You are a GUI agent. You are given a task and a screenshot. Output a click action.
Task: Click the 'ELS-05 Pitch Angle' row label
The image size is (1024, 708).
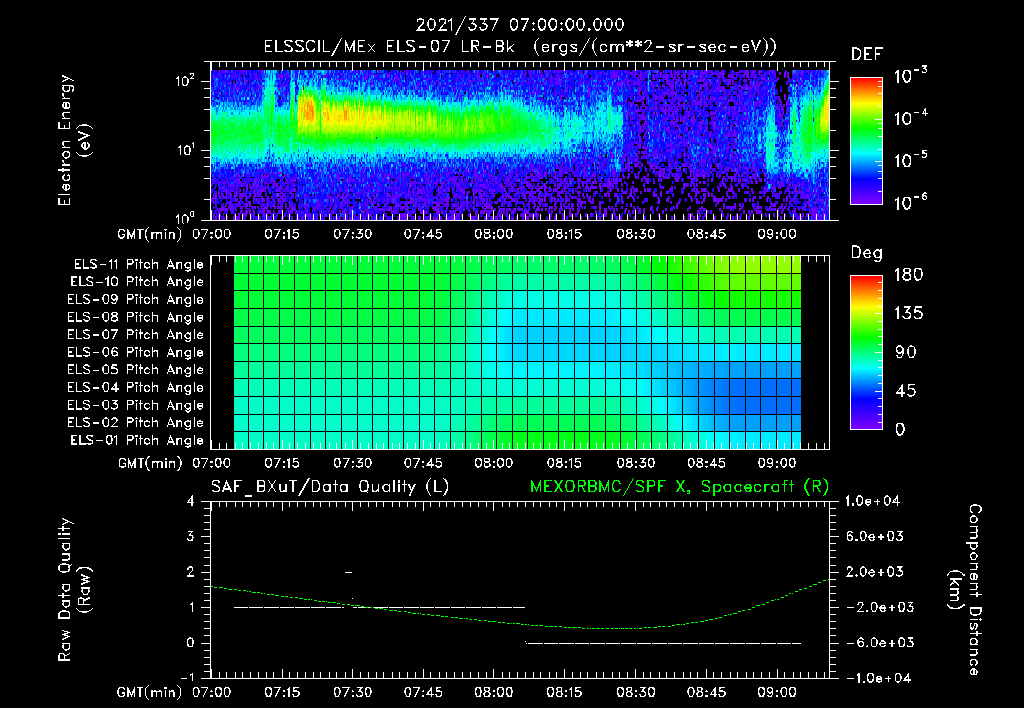click(136, 370)
